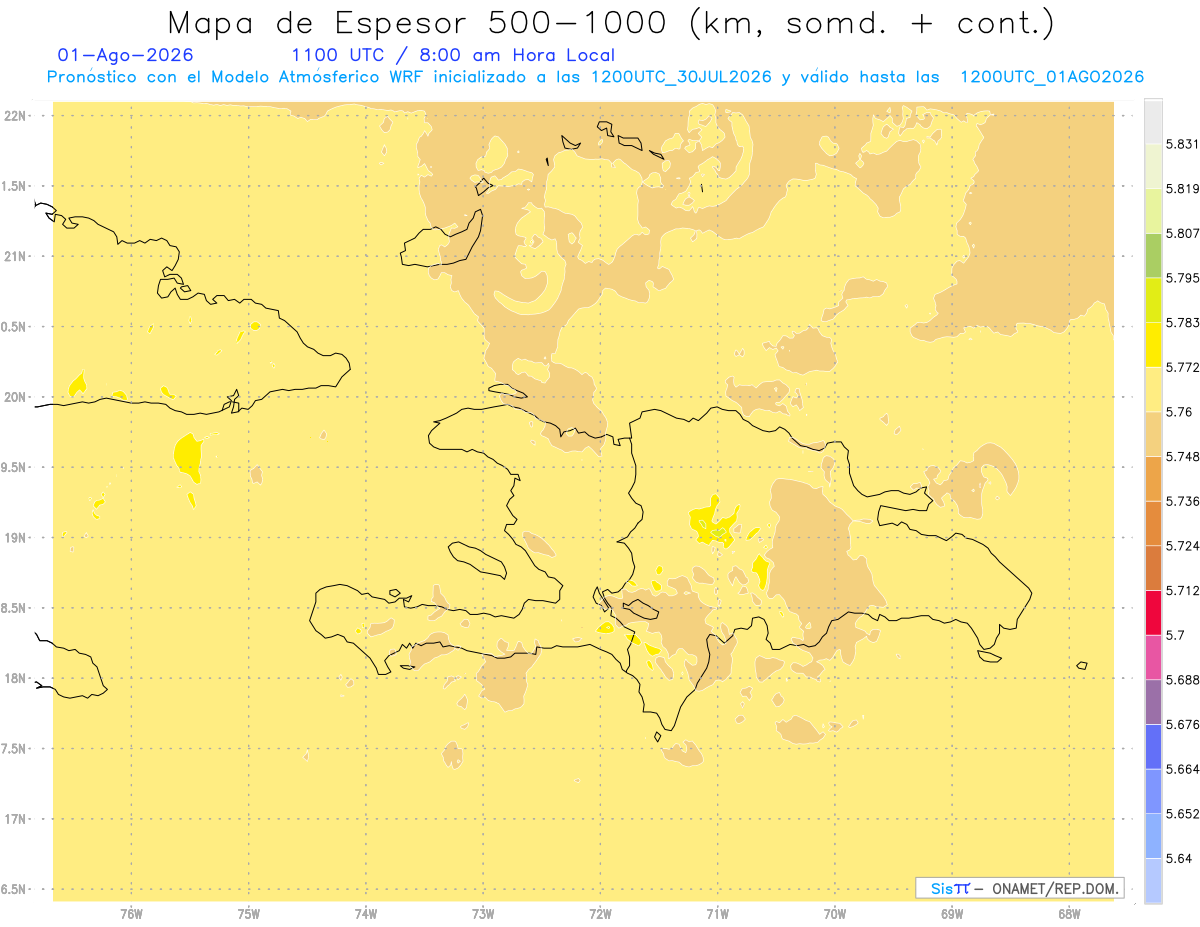1200x927 pixels.
Task: Select legend value '5.76'
Action: click(1178, 412)
